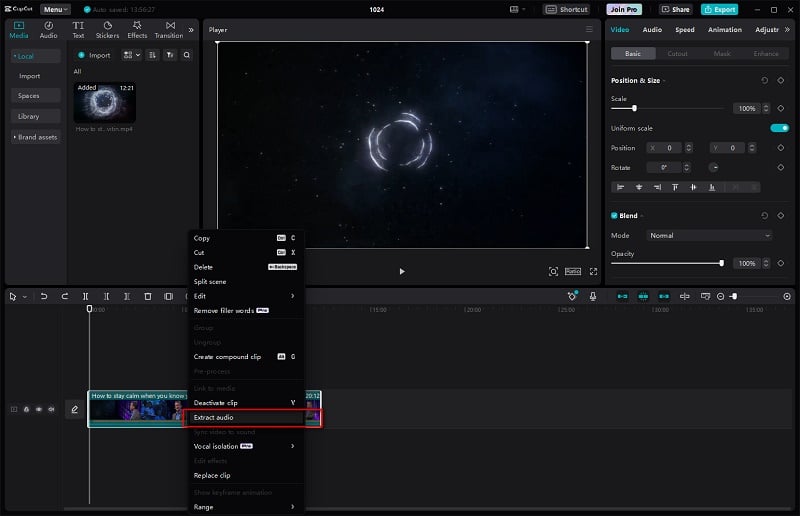Image resolution: width=800 pixels, height=516 pixels.
Task: Select the added video thumbnail in media bin
Action: (x=105, y=102)
